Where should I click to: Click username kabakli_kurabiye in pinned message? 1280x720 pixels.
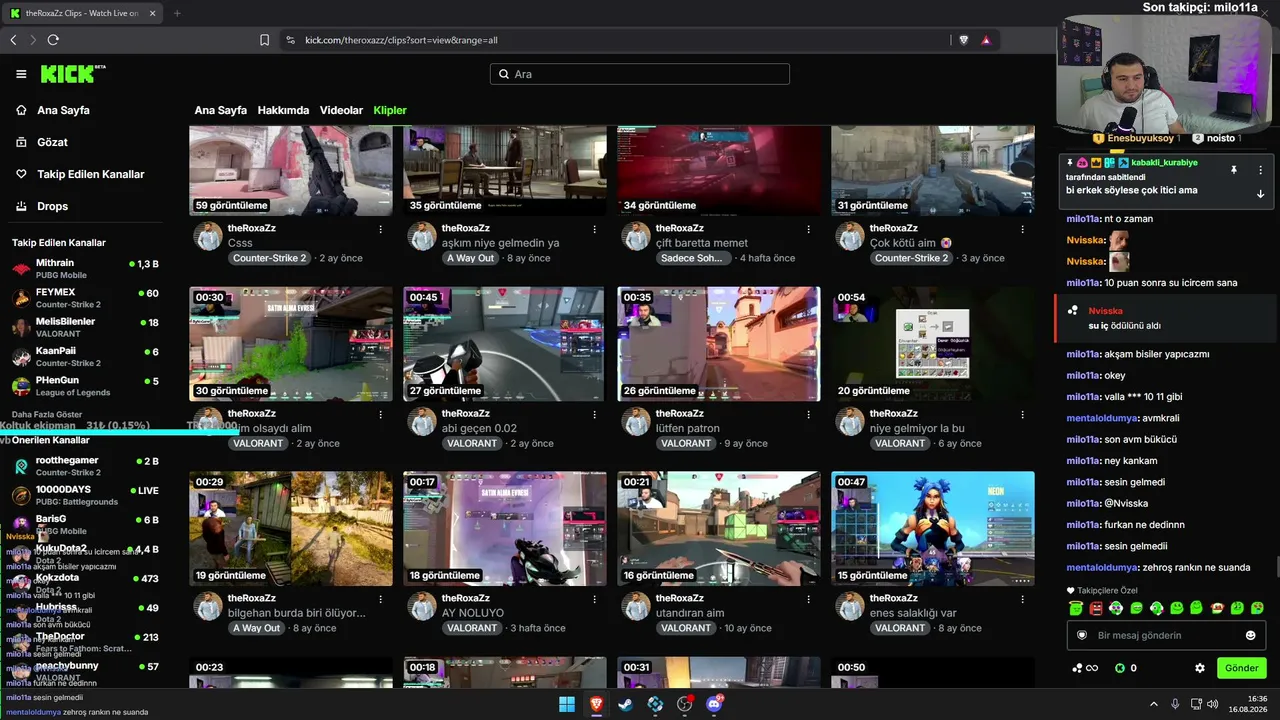click(x=1164, y=162)
